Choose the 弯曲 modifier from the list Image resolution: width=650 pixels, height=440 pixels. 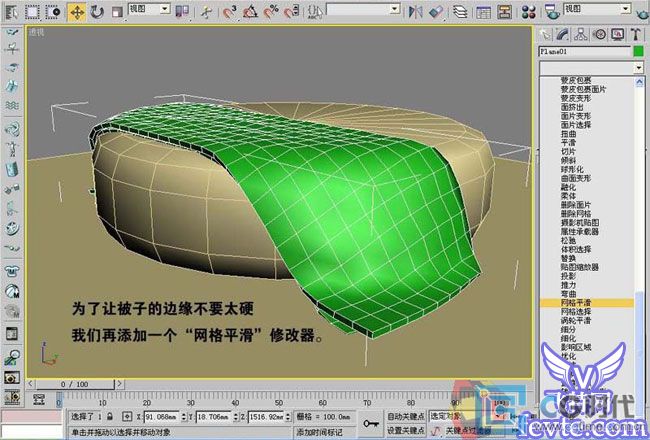click(568, 294)
